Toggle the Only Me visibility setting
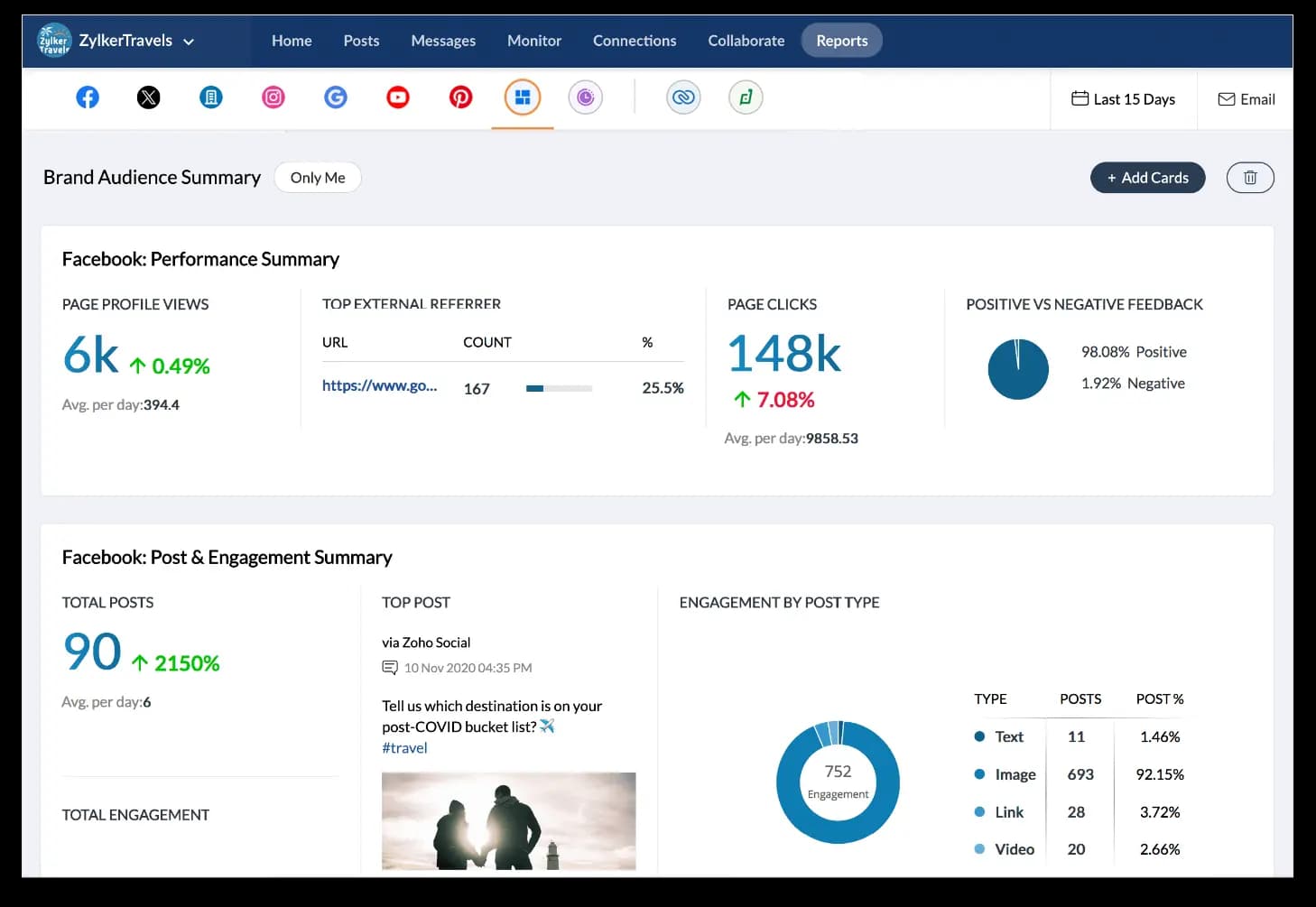 coord(318,177)
